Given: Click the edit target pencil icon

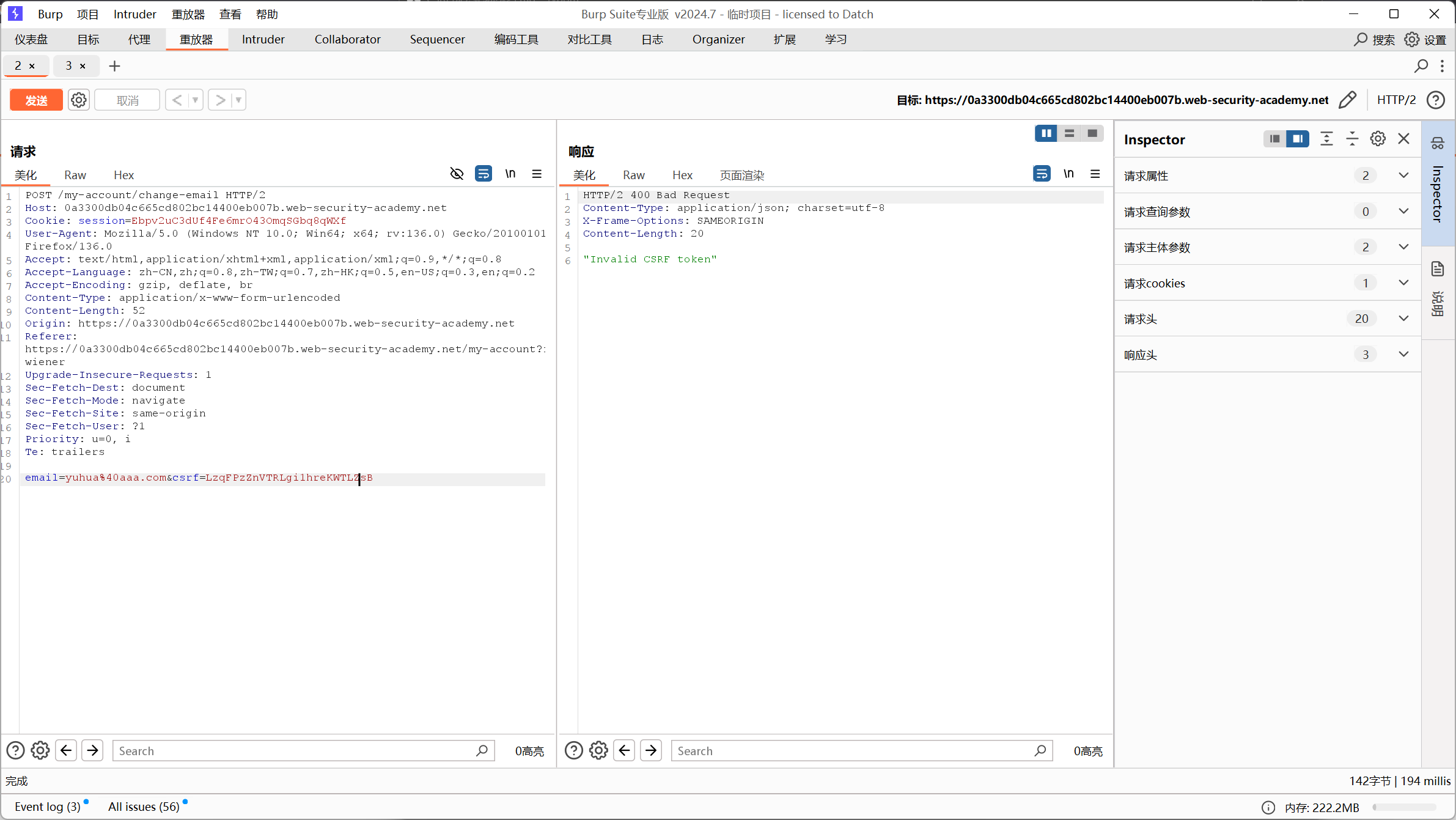Looking at the screenshot, I should click(x=1348, y=100).
